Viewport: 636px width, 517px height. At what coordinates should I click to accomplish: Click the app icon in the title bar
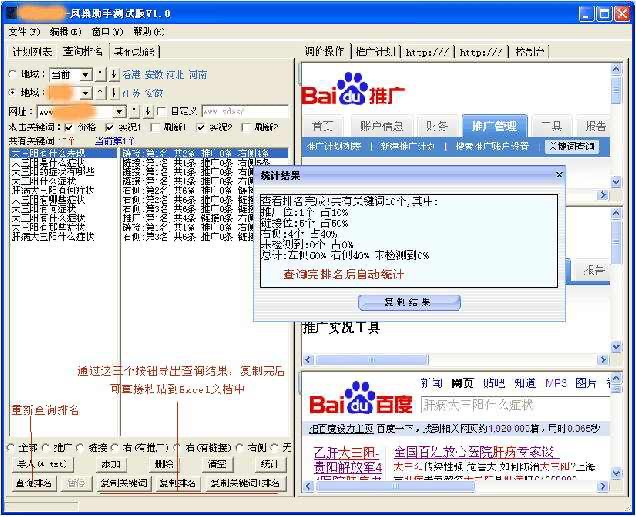(12, 13)
